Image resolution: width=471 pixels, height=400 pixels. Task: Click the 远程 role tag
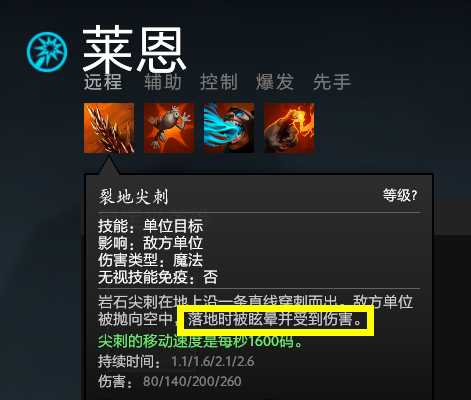pyautogui.click(x=103, y=82)
